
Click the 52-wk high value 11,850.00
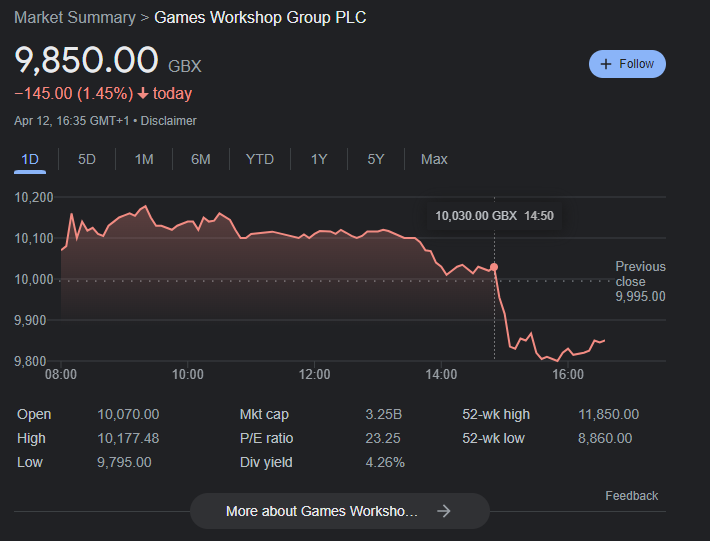click(609, 414)
